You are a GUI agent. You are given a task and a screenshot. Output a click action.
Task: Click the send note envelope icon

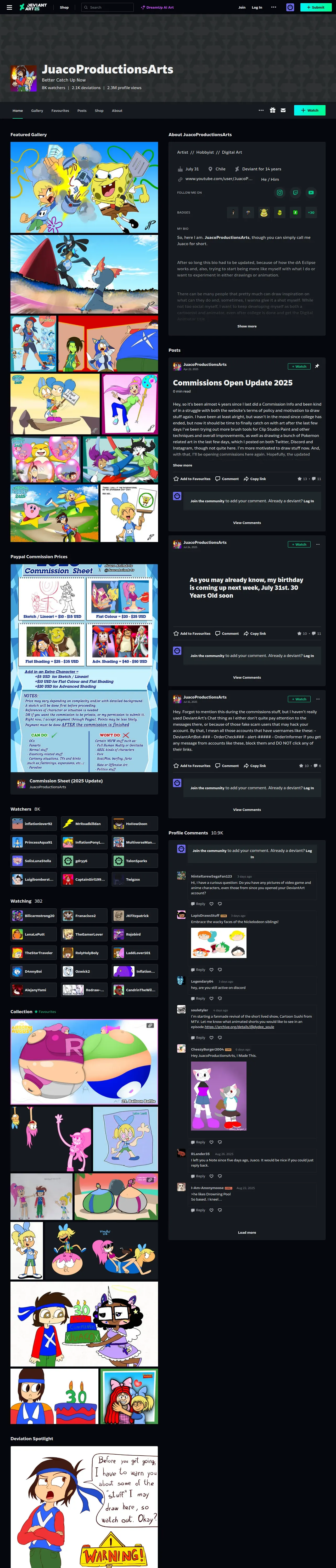(283, 110)
